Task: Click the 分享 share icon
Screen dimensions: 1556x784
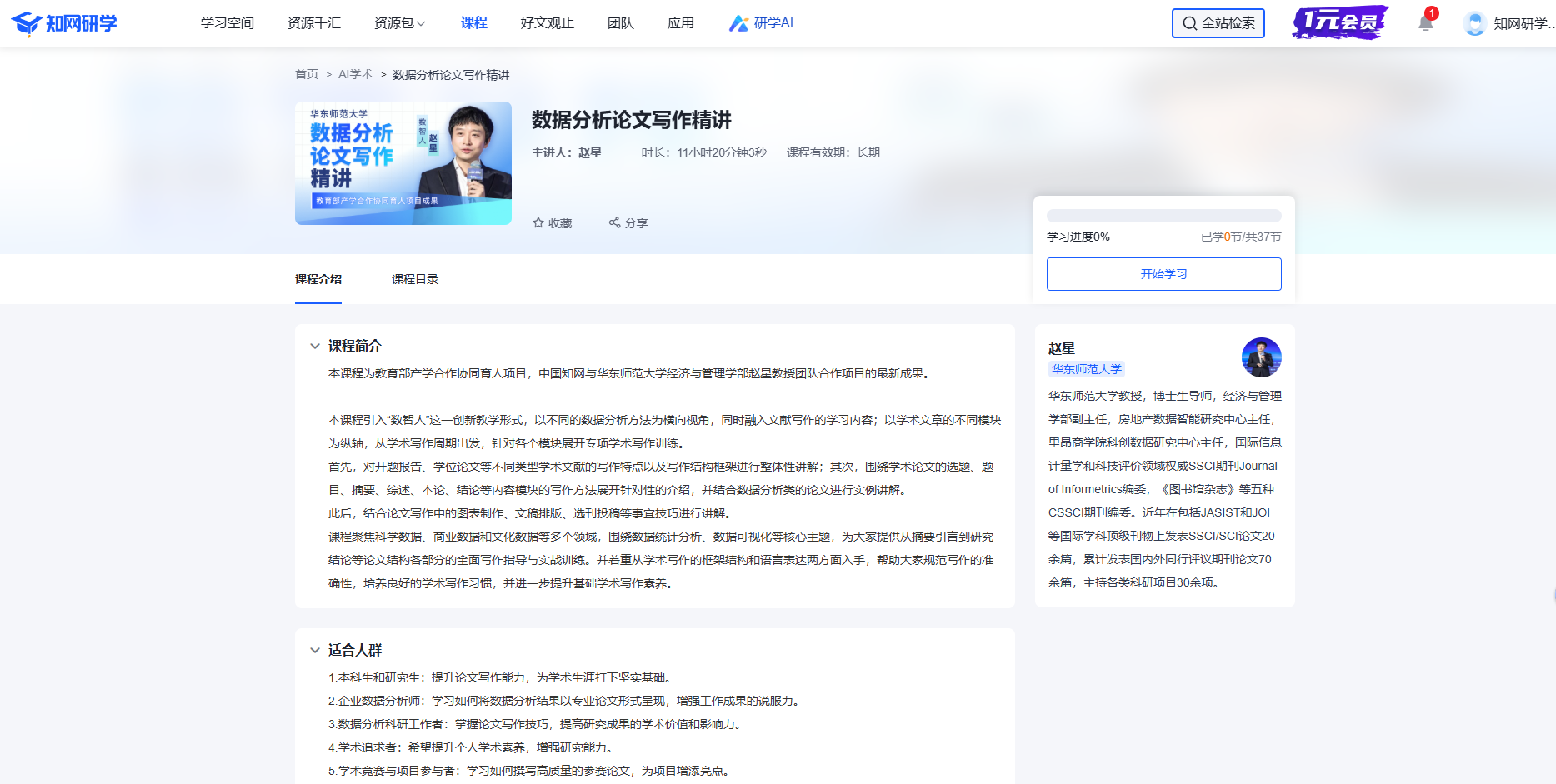Action: tap(614, 223)
